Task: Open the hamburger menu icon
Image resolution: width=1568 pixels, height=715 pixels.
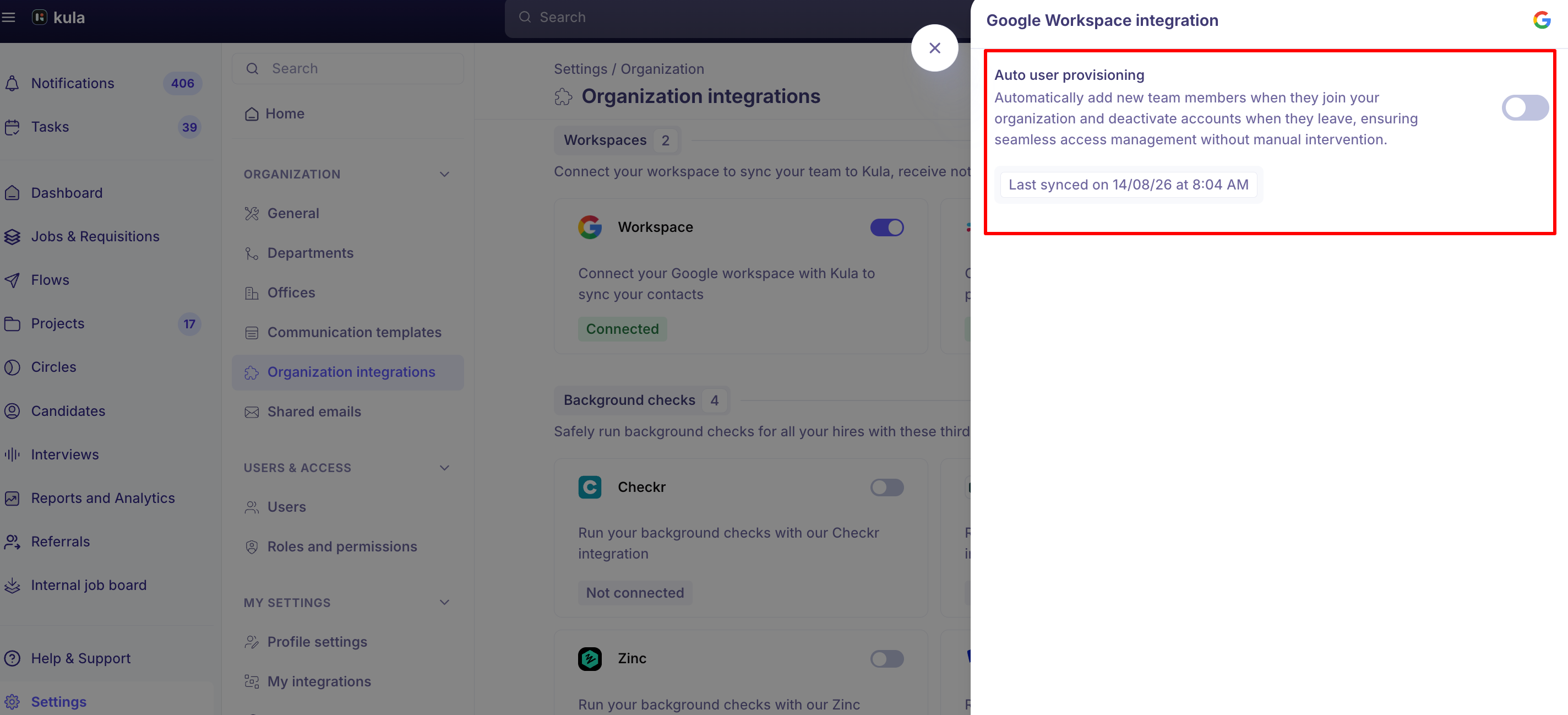Action: (x=8, y=18)
